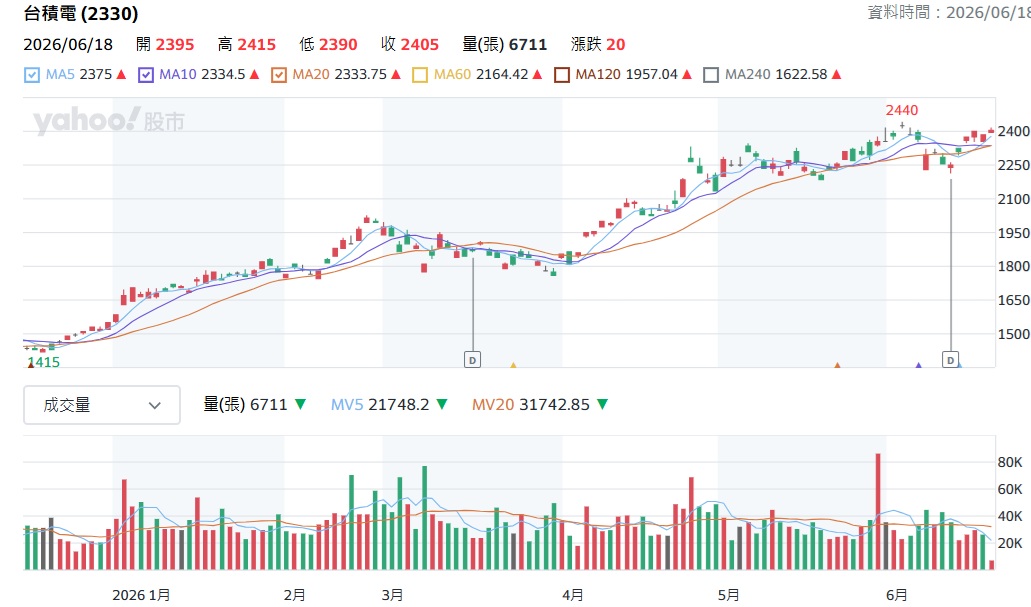
Task: Click the 60K volume axis label
Action: (1010, 489)
